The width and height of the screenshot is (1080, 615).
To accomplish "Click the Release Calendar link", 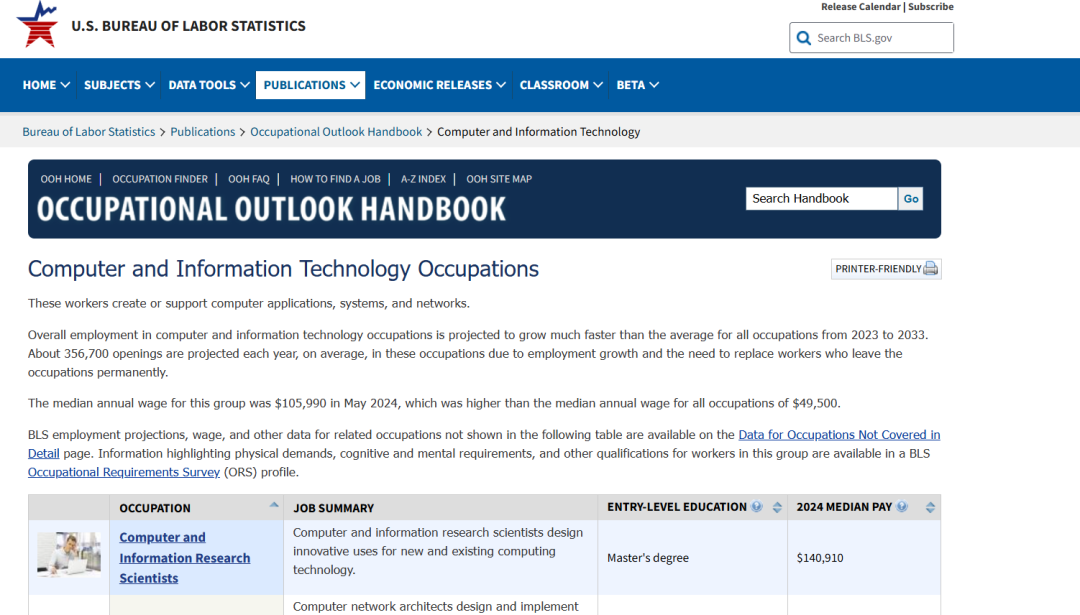I will 860,6.
